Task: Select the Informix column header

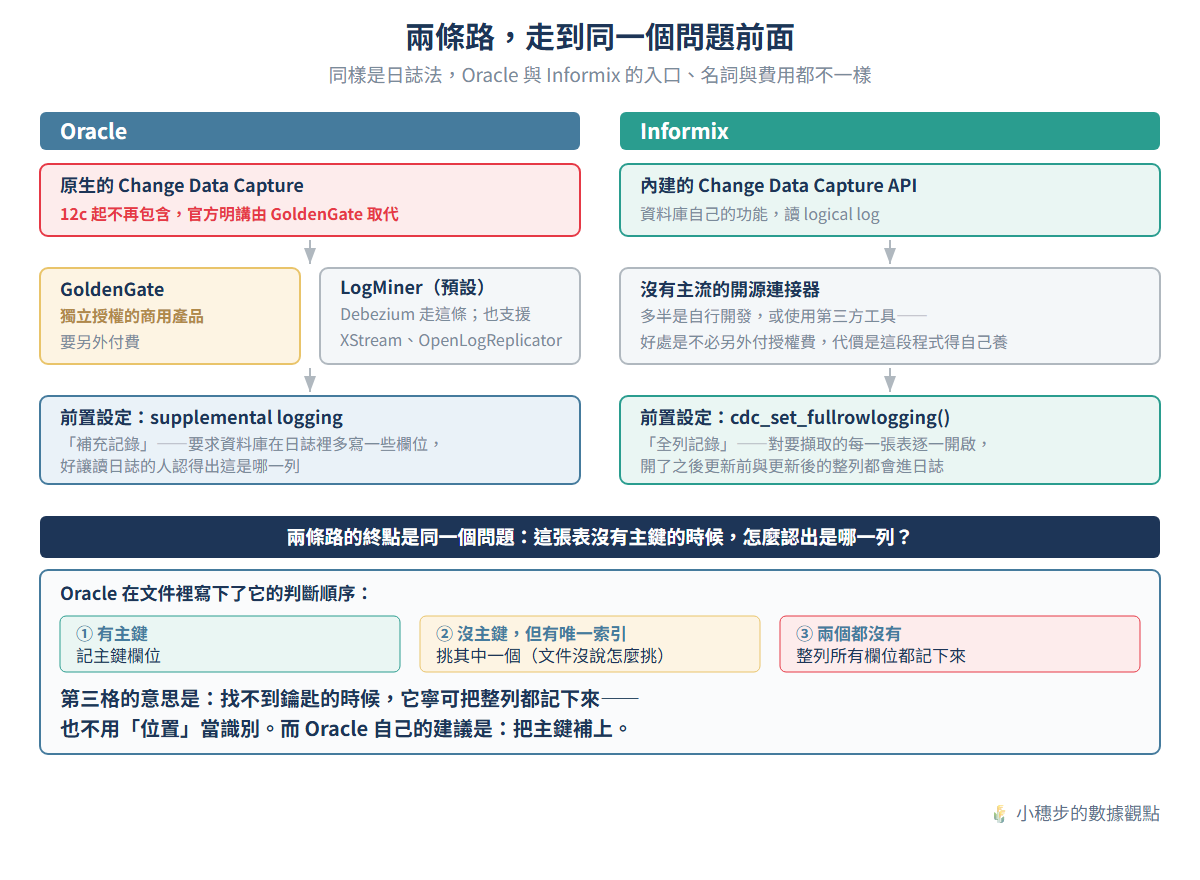Action: click(890, 131)
